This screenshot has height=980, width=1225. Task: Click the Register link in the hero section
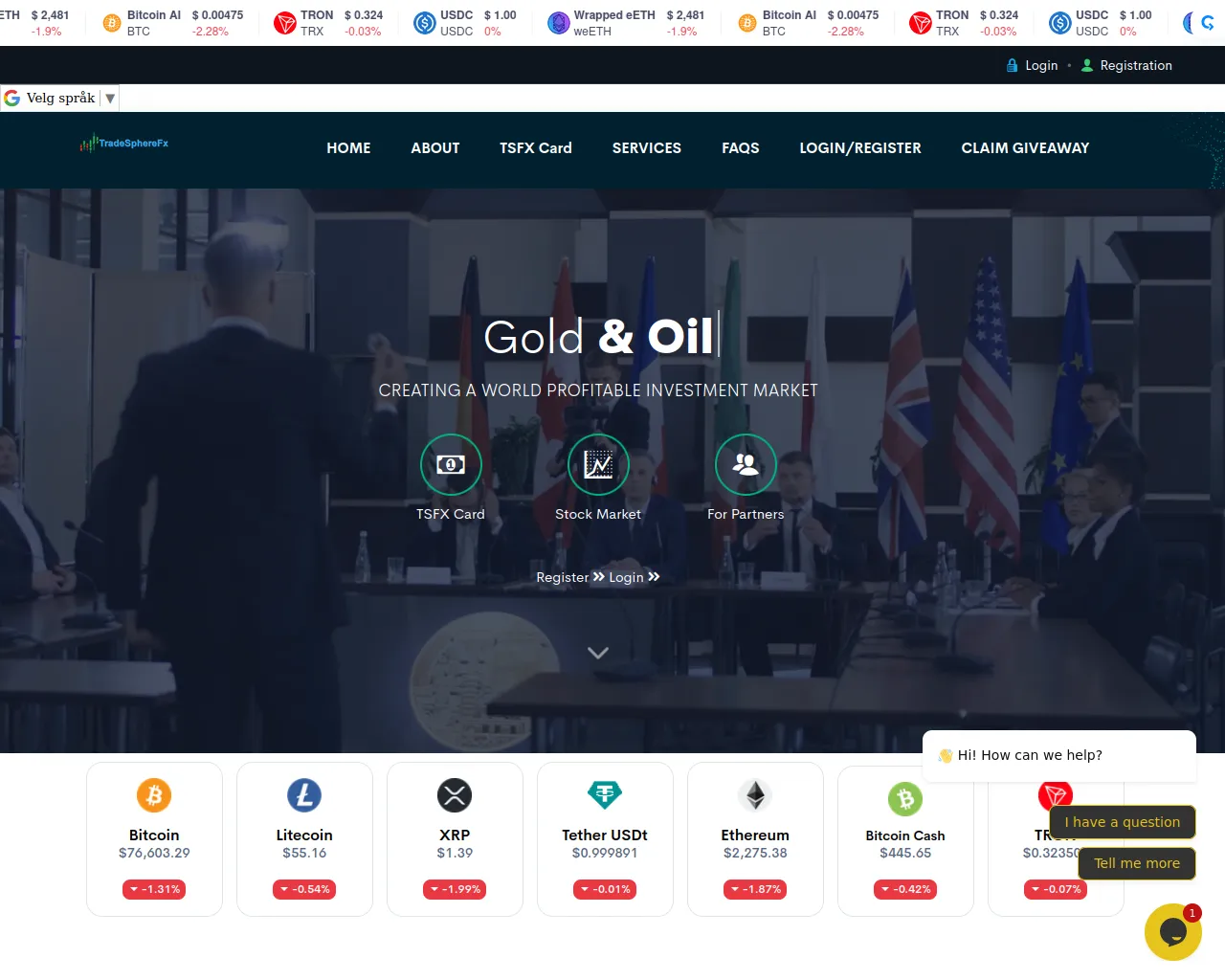[x=570, y=577]
